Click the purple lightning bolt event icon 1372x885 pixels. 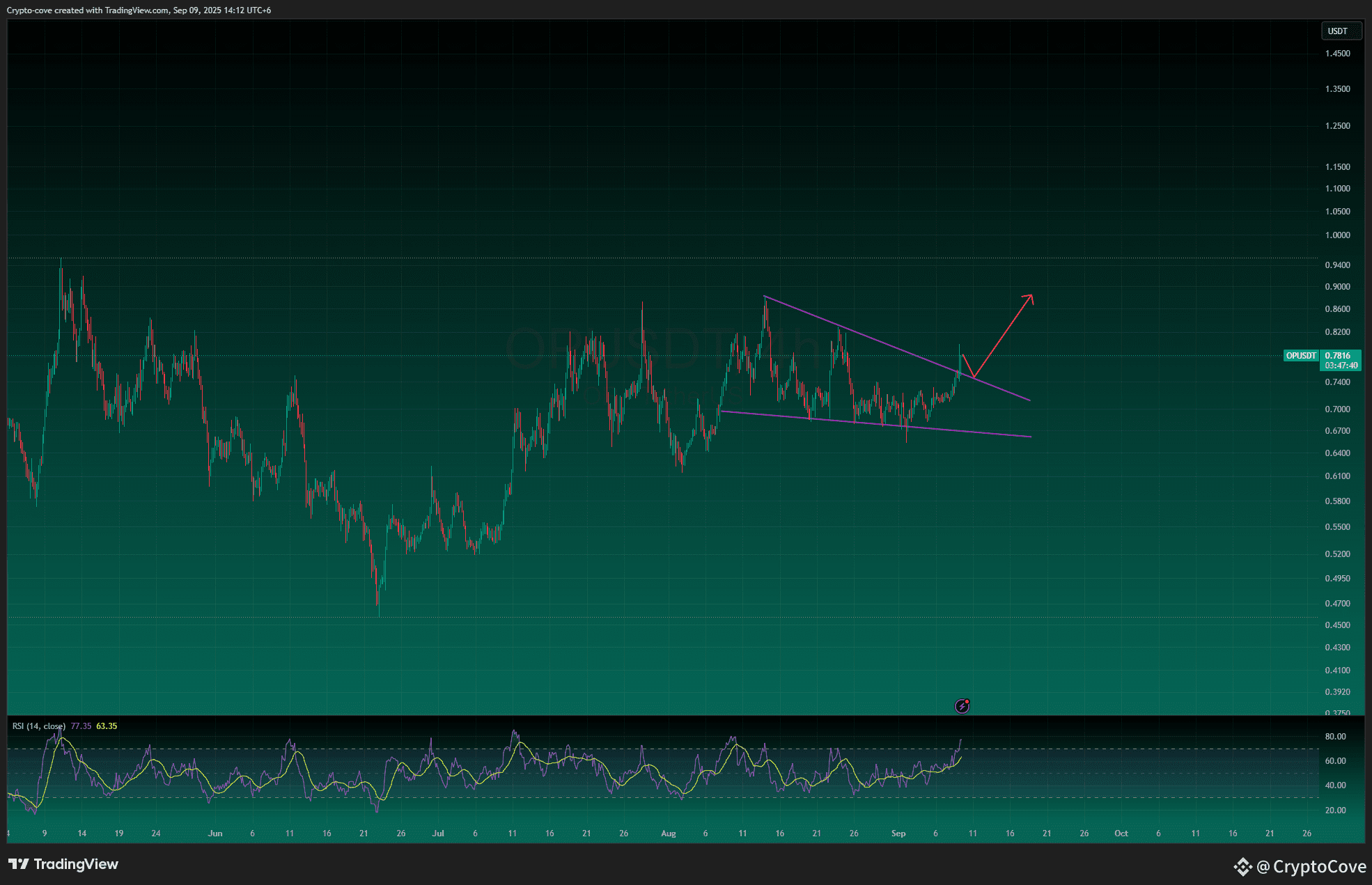962,706
